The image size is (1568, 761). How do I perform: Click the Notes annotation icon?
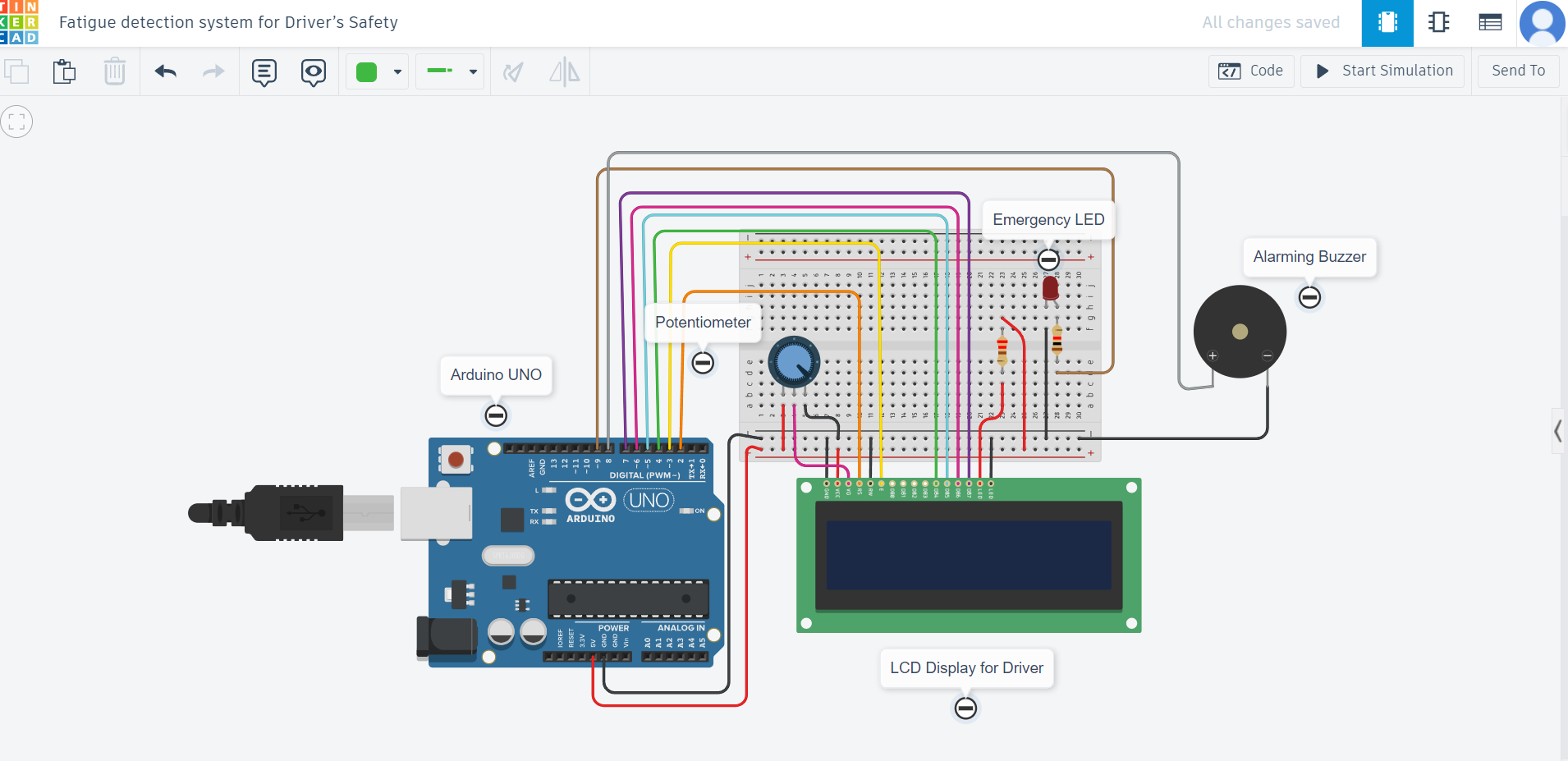(264, 72)
